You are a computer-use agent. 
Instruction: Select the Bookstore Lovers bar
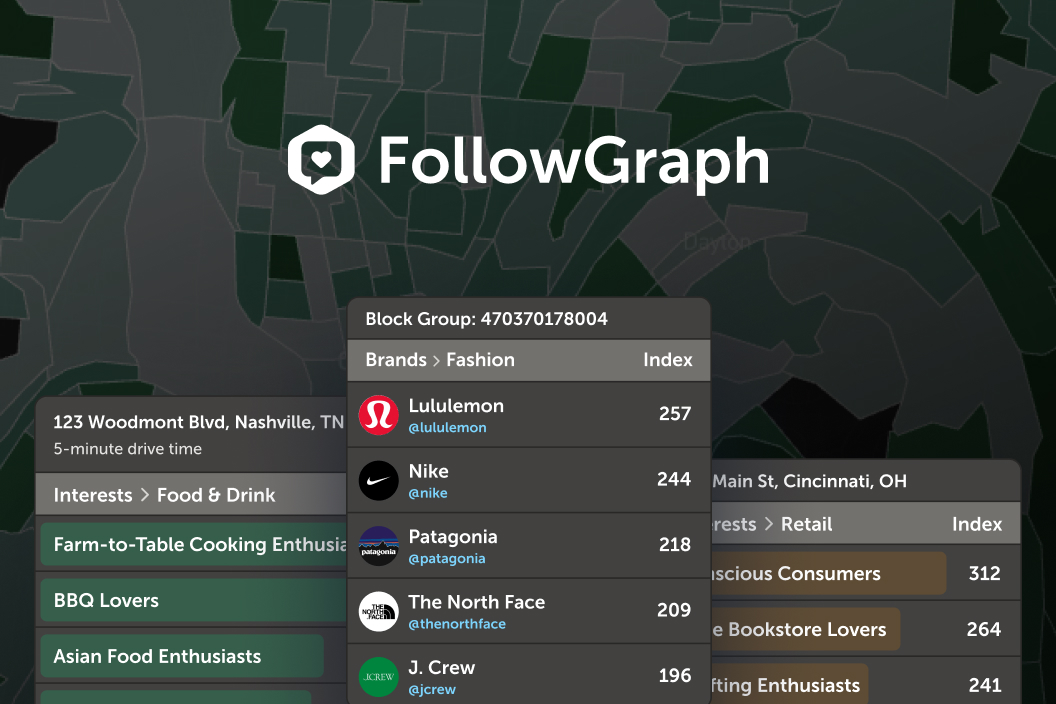pyautogui.click(x=806, y=629)
